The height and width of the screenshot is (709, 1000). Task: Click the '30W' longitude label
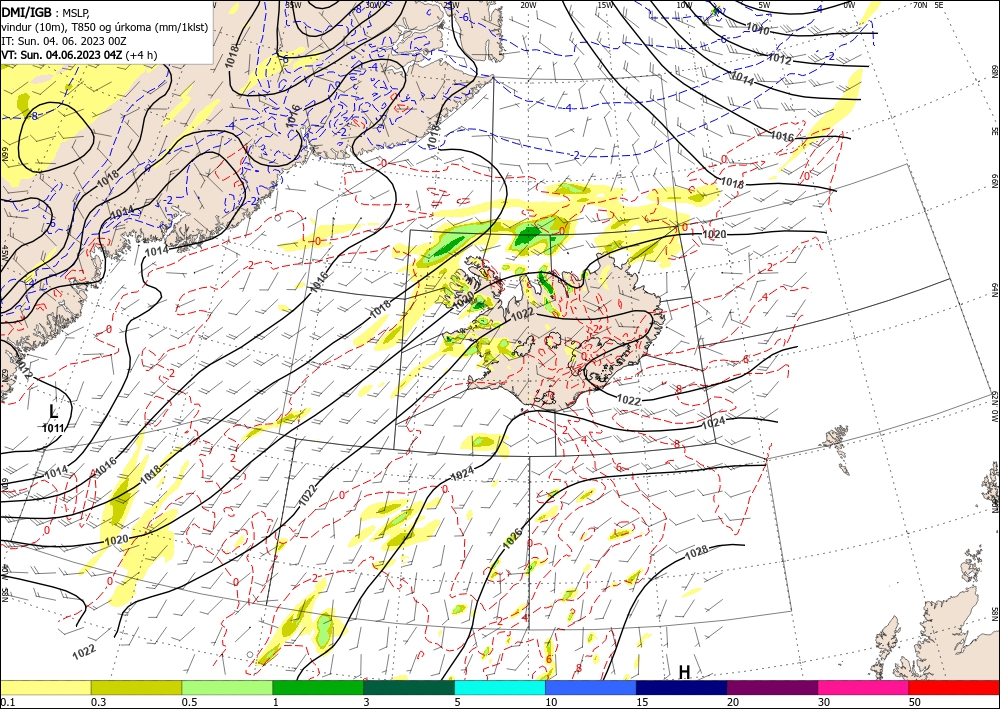pos(374,5)
